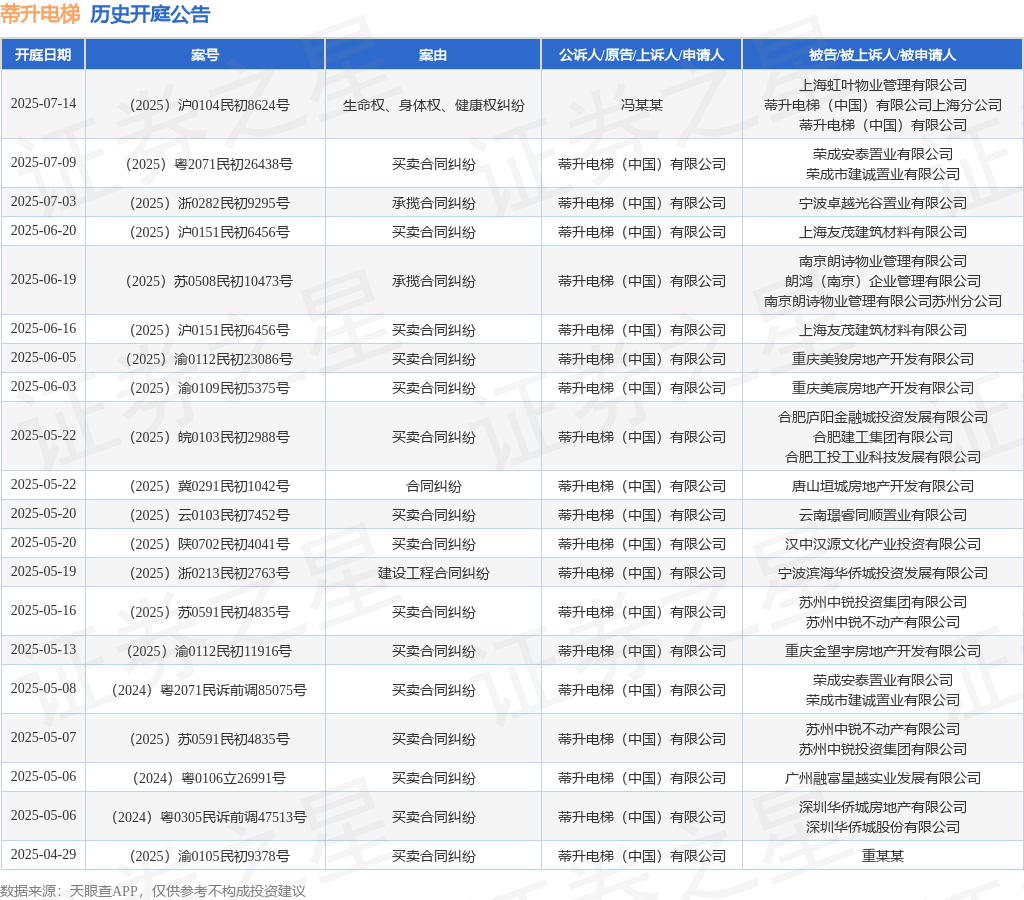Click defendant 合肥庐阳金融城投资发展有限公司
The image size is (1024, 900).
[883, 417]
